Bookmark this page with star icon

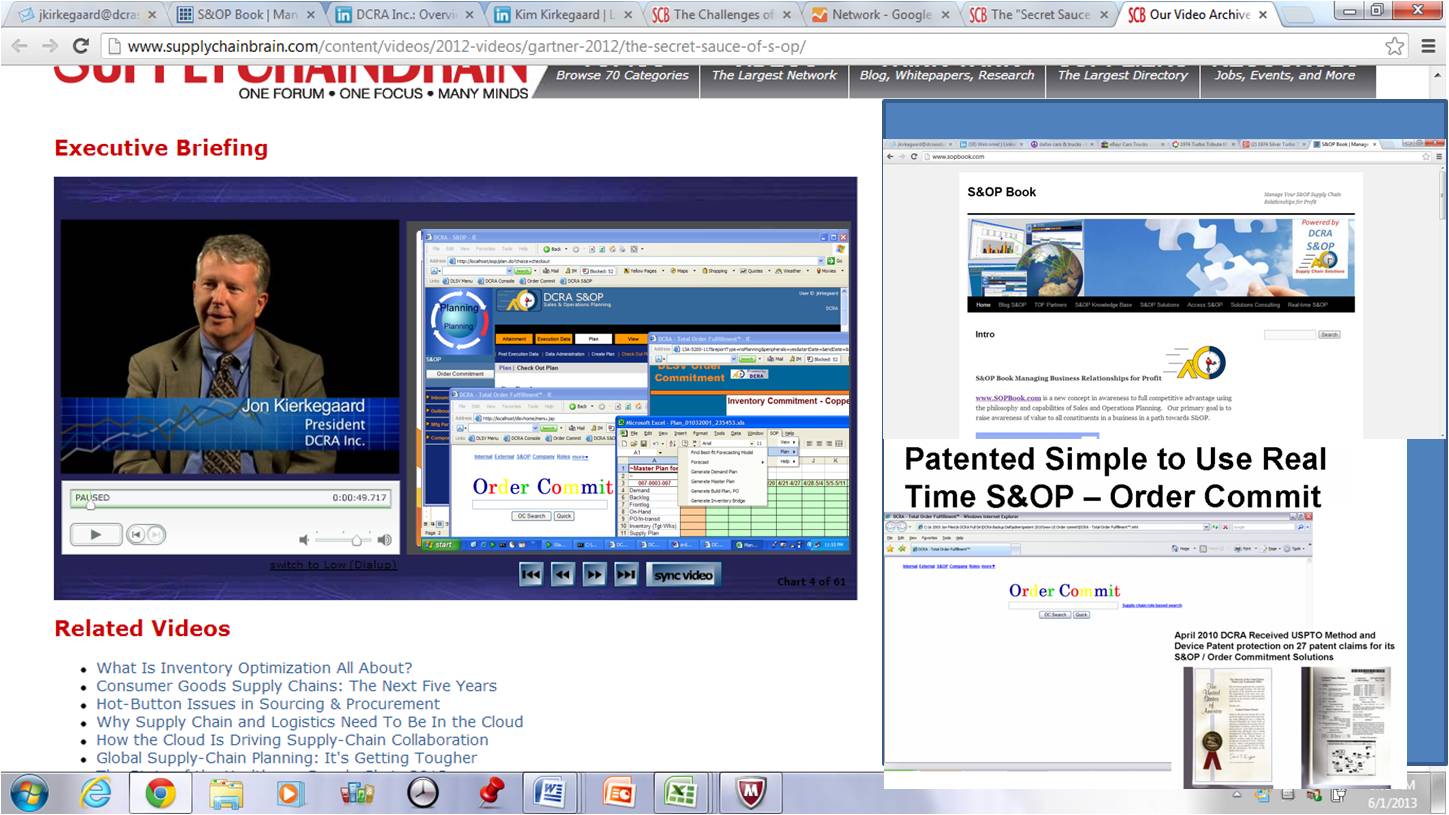pos(1394,46)
